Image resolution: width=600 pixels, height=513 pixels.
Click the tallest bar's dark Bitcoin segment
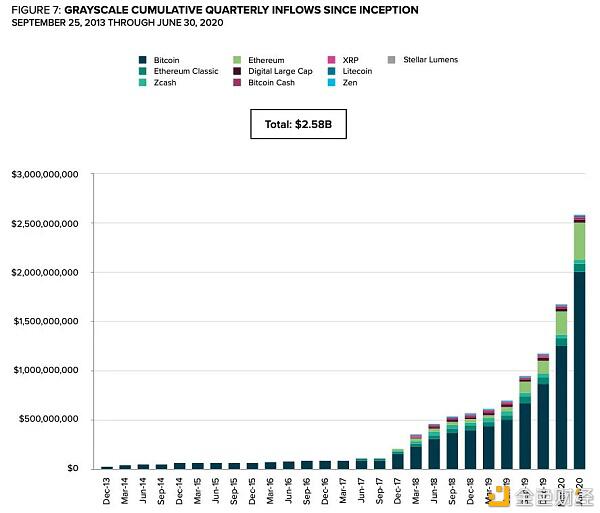click(579, 370)
